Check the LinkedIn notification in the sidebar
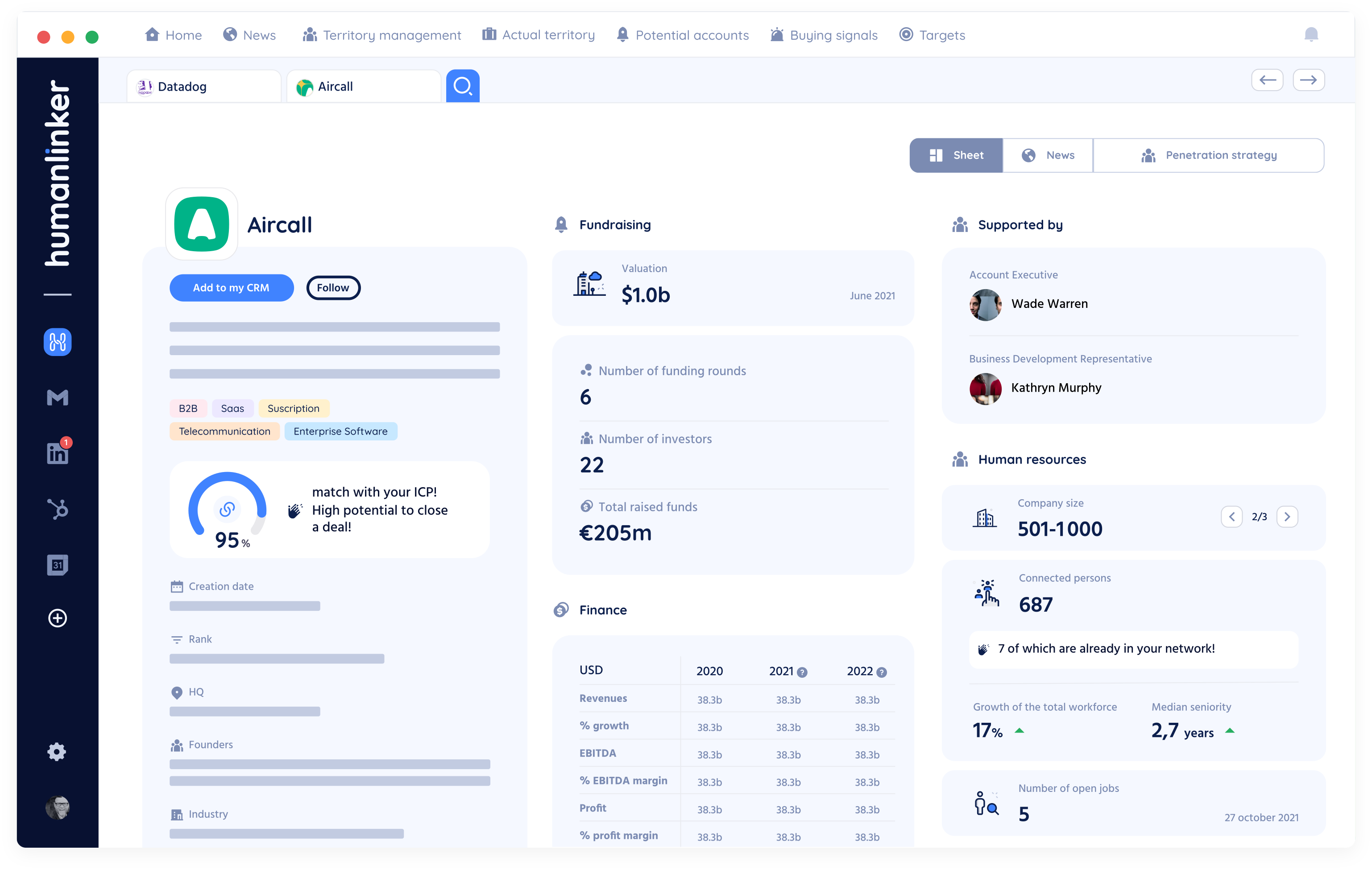This screenshot has width=1372, height=870. pos(57,453)
